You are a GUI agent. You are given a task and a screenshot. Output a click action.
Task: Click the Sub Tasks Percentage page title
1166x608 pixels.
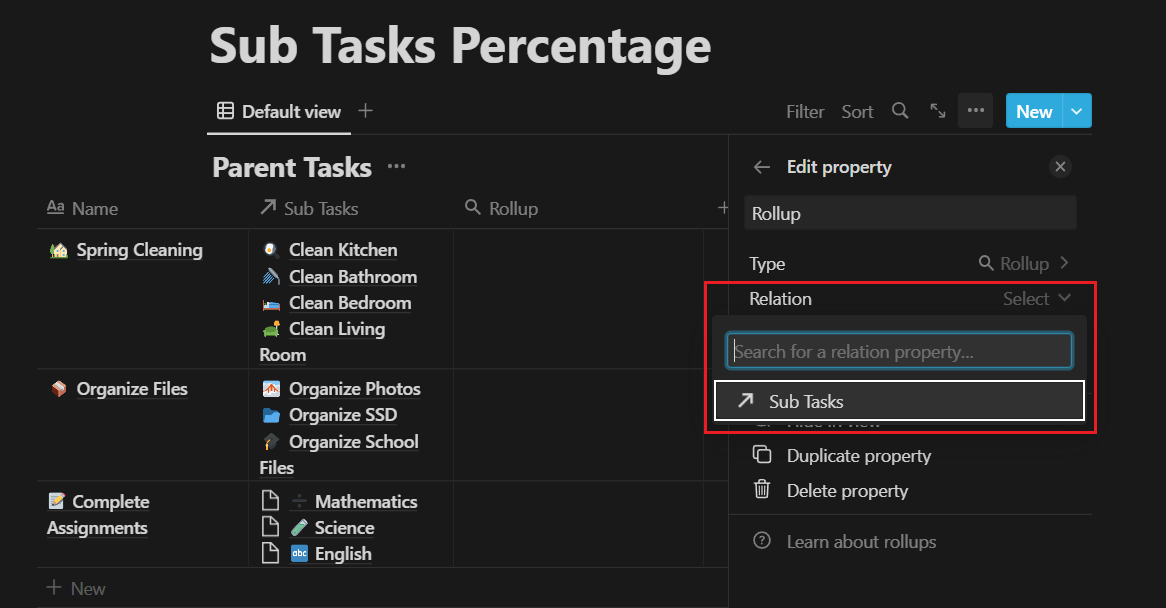pos(460,46)
